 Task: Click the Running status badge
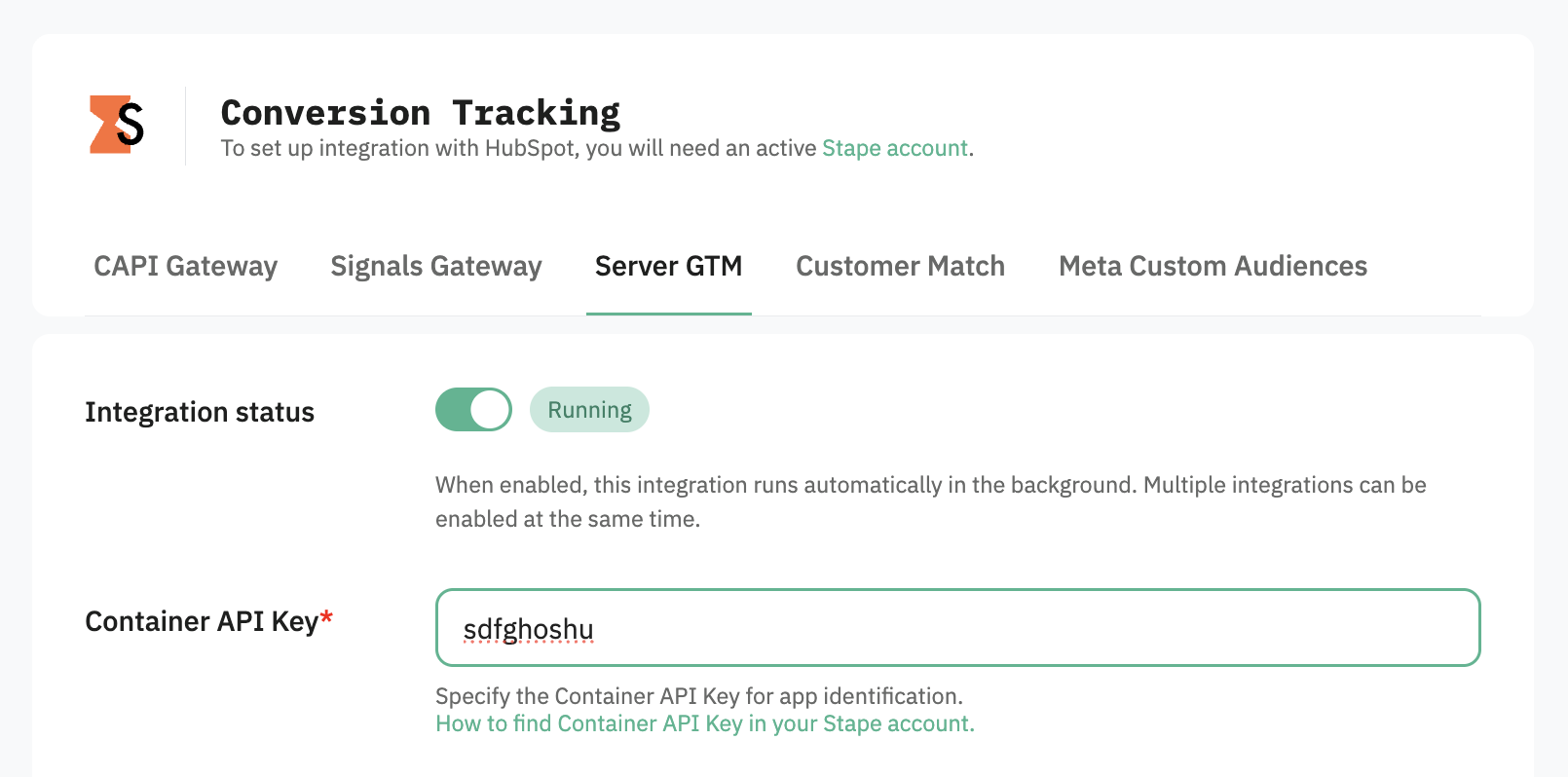[x=589, y=410]
